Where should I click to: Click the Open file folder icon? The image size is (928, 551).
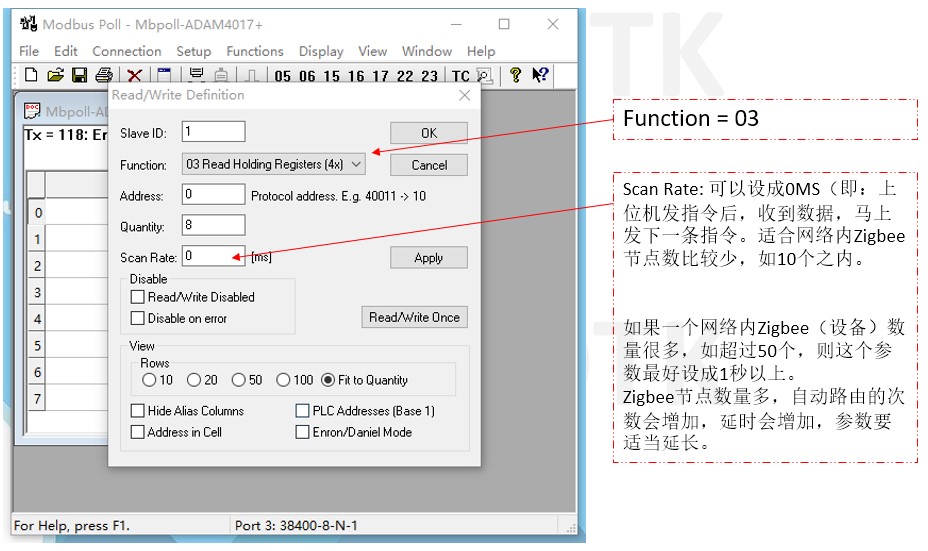click(x=55, y=75)
